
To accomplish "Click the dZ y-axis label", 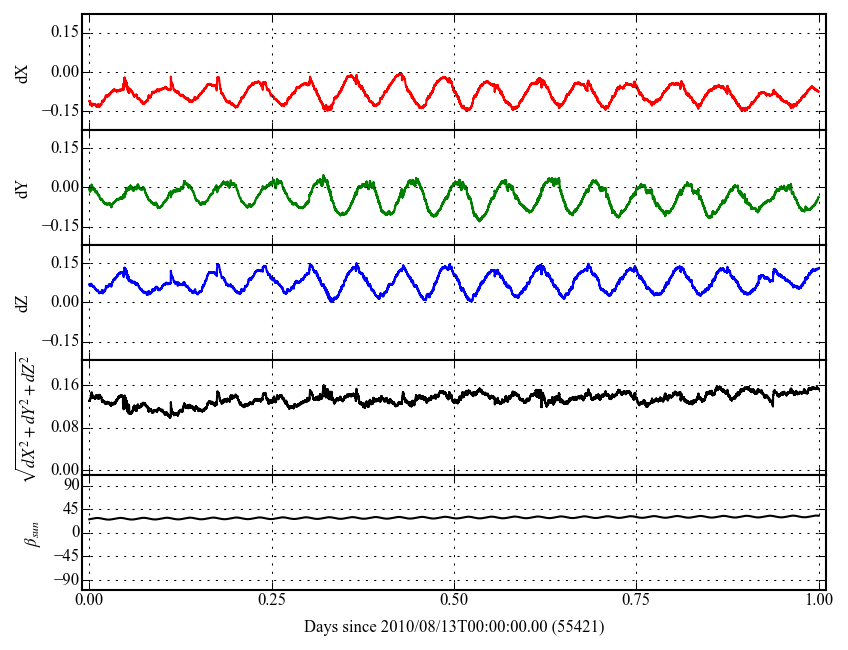I will coord(24,302).
